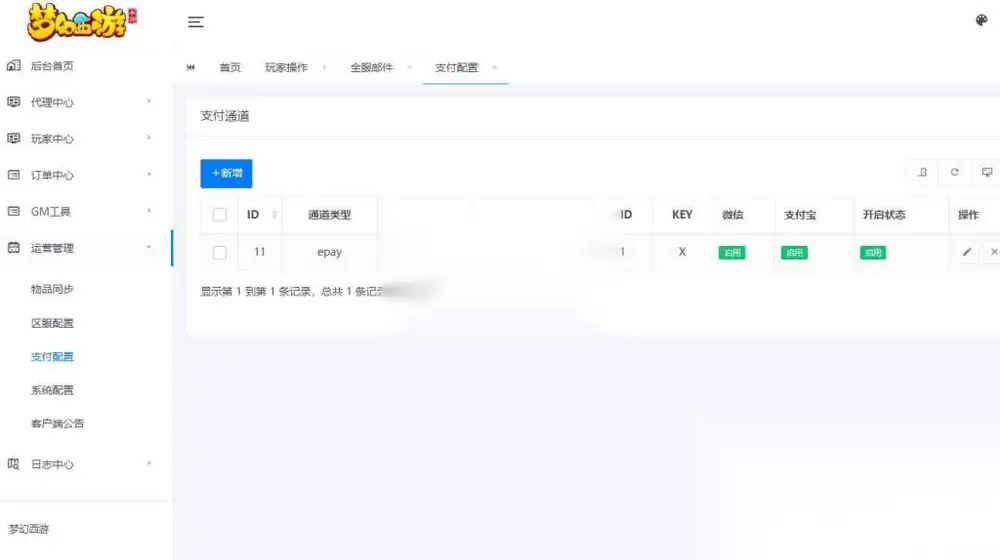Click the tab scroll-back arrow icon
Image resolution: width=1000 pixels, height=560 pixels.
tap(191, 67)
